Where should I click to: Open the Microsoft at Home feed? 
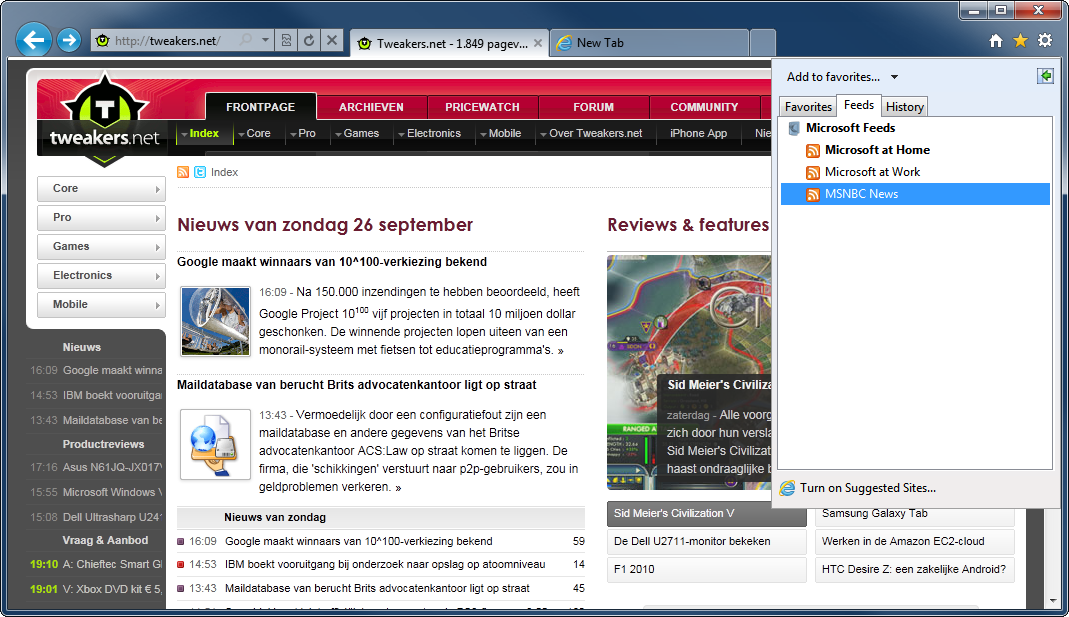pos(877,150)
